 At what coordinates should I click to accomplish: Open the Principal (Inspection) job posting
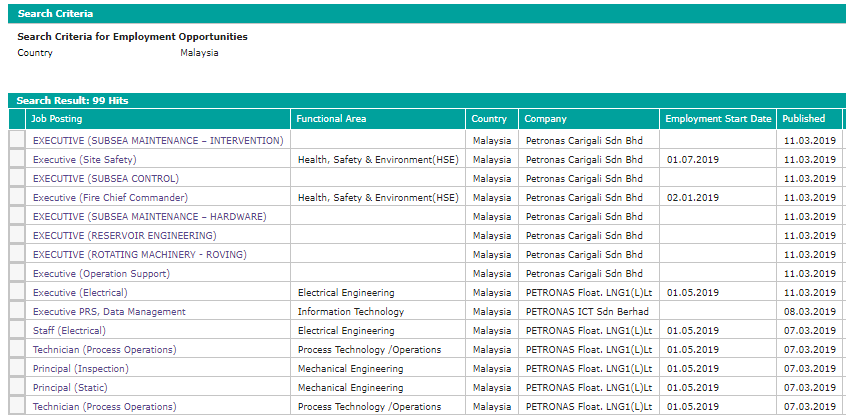click(x=80, y=369)
